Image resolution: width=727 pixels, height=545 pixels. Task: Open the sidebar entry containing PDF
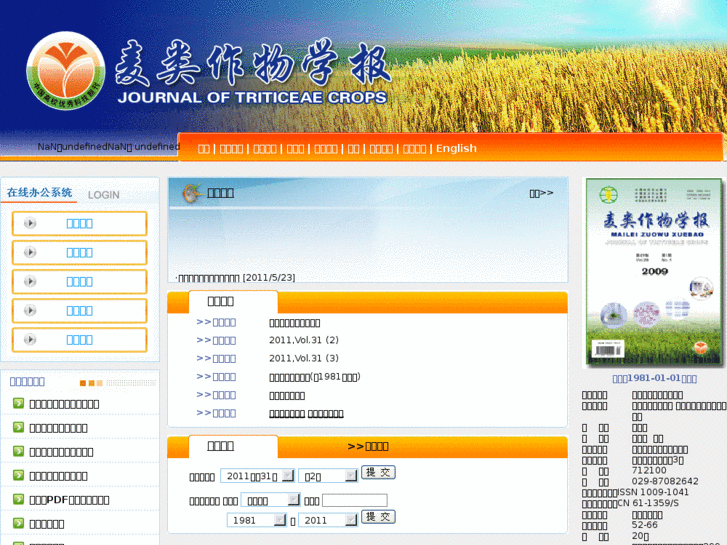(x=69, y=500)
